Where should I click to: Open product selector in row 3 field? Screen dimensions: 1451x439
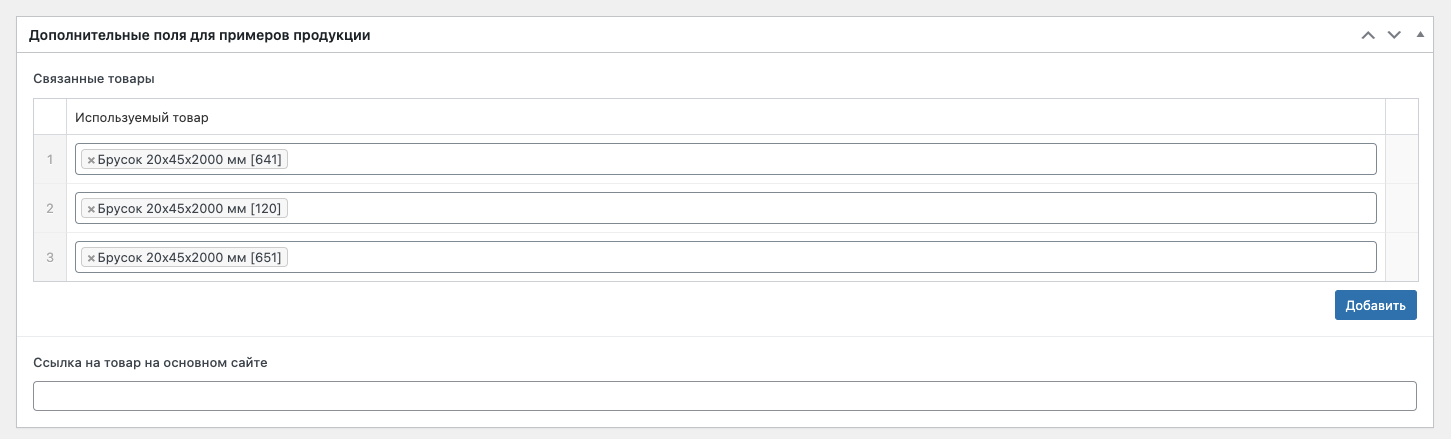(830, 257)
